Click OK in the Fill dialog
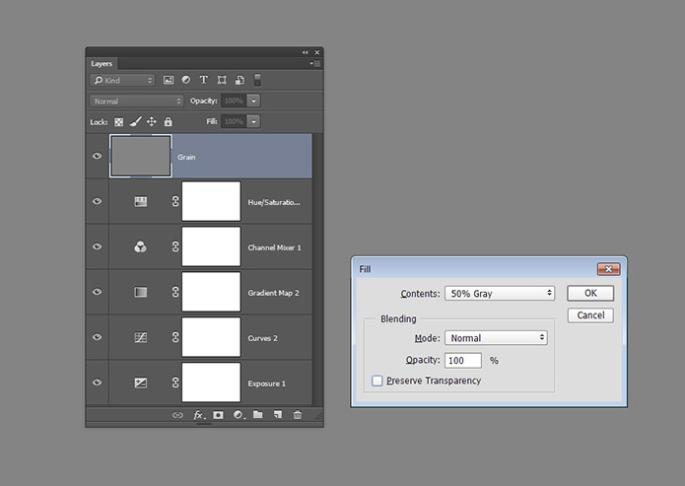 tap(590, 293)
